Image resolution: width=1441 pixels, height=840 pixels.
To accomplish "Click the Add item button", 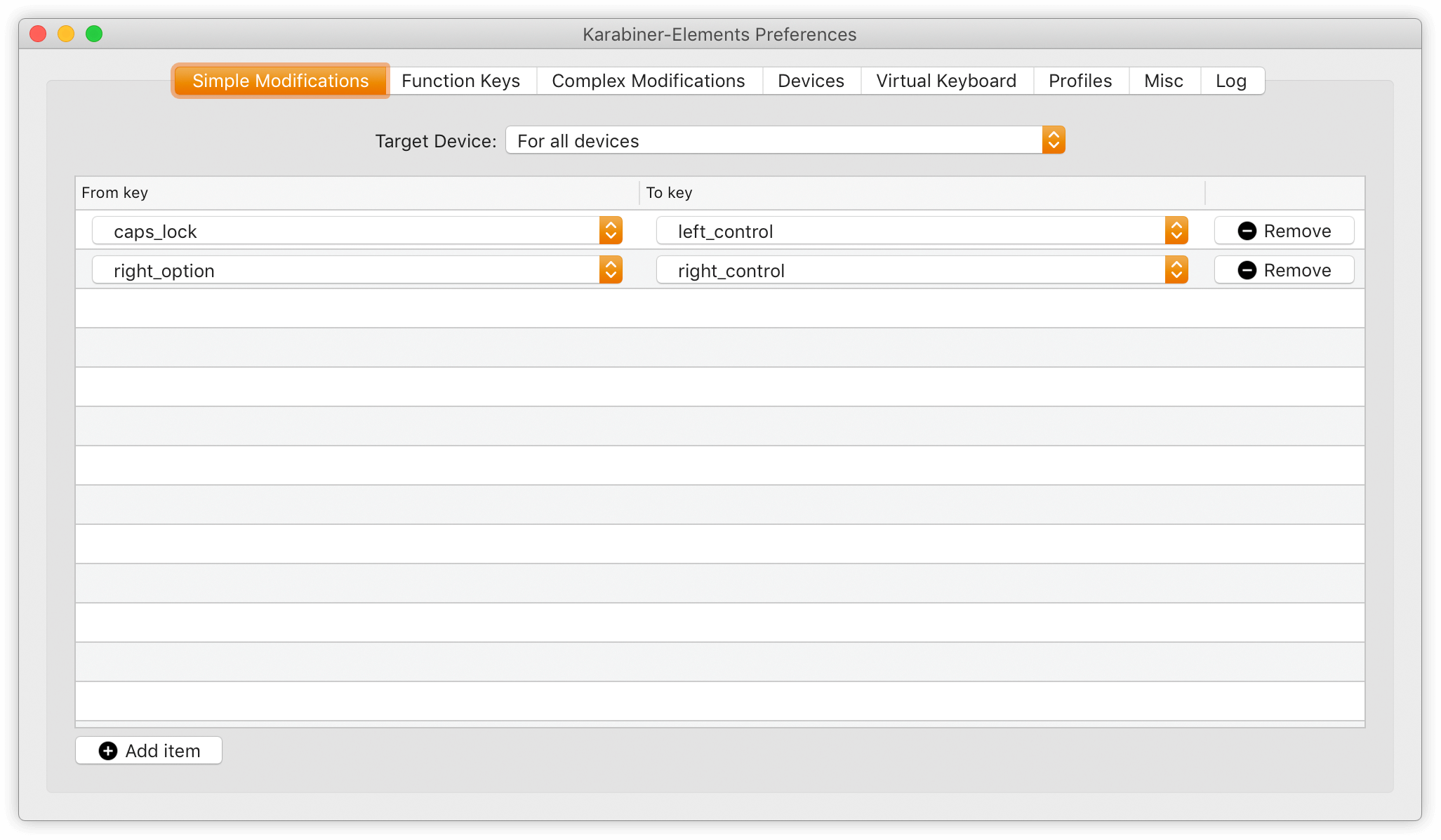I will point(149,750).
